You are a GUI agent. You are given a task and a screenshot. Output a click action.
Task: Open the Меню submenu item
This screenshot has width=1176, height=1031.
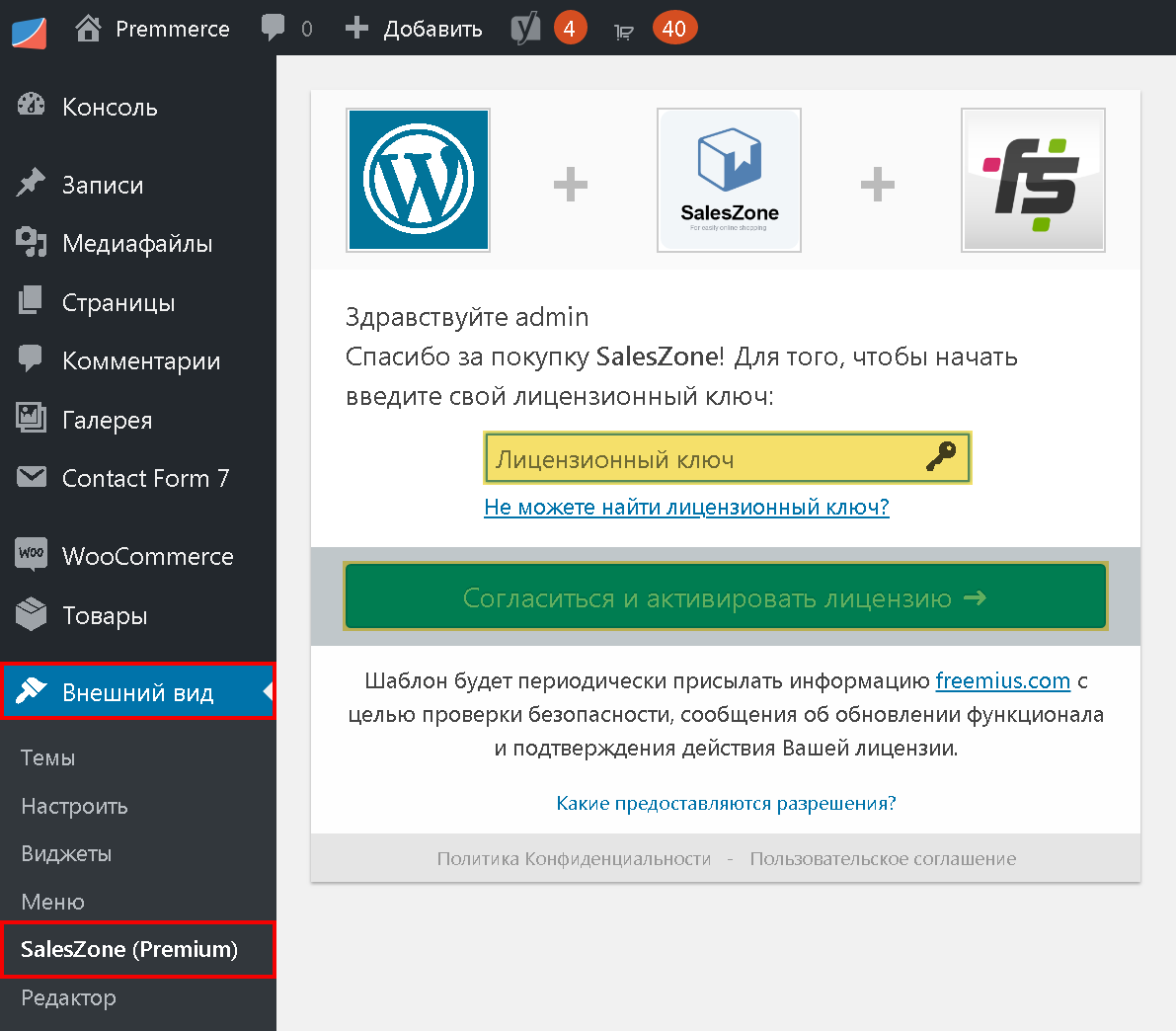52,902
